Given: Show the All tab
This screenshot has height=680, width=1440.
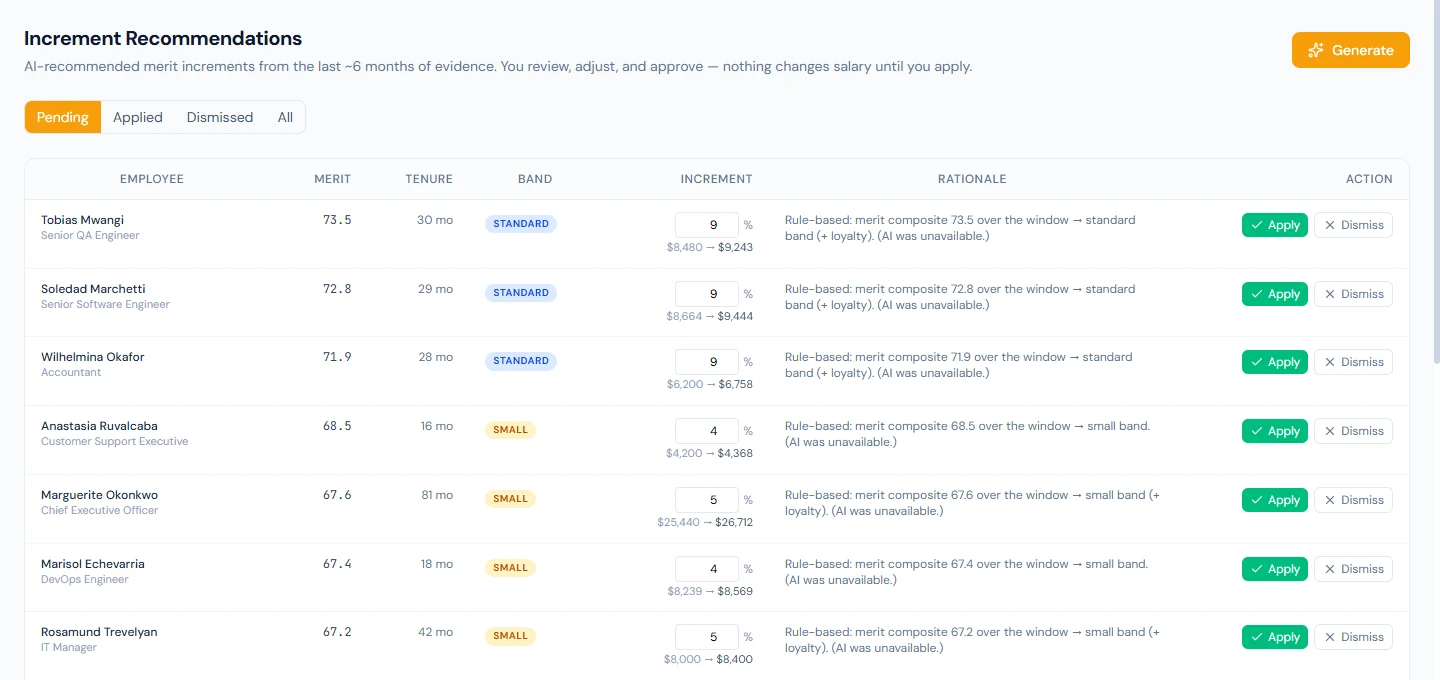Looking at the screenshot, I should 285,117.
